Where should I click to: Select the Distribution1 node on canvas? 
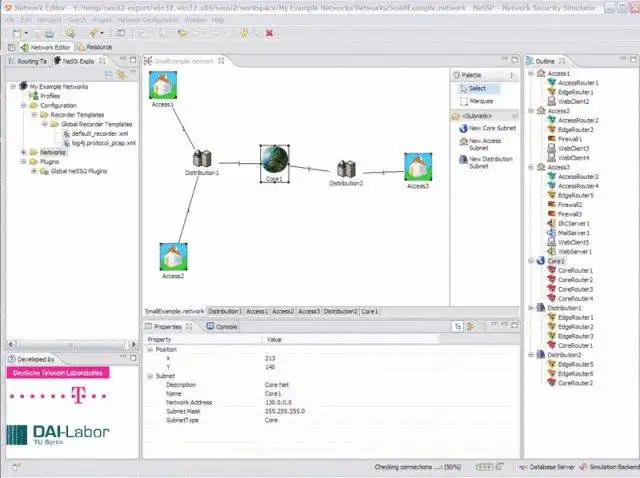(202, 158)
